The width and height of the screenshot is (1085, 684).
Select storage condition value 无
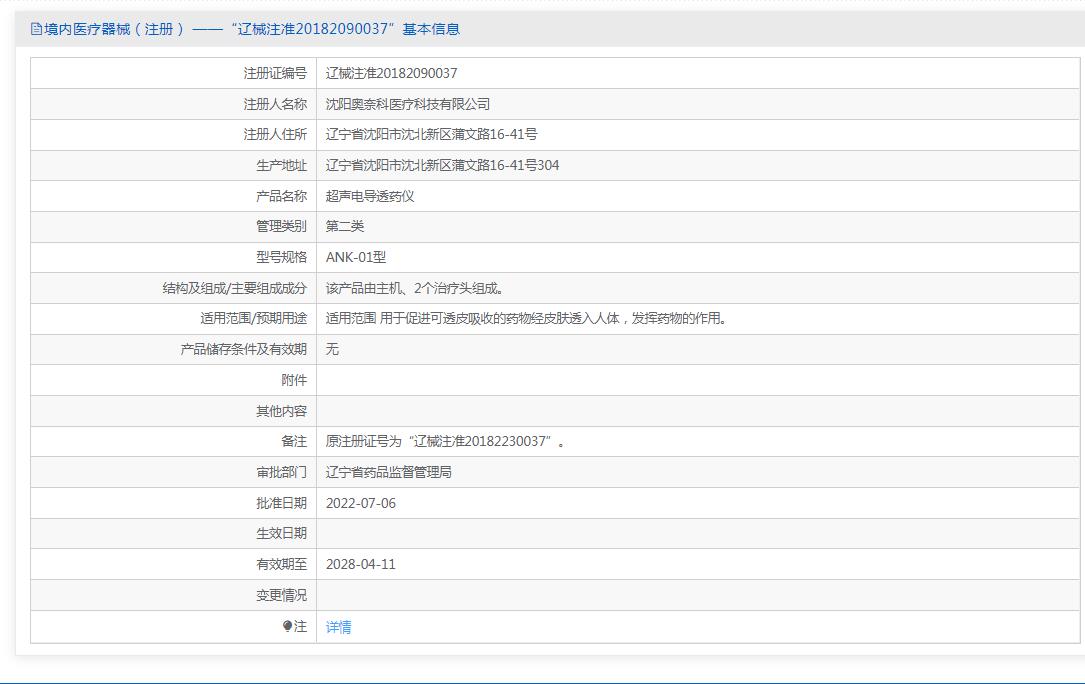pos(332,349)
